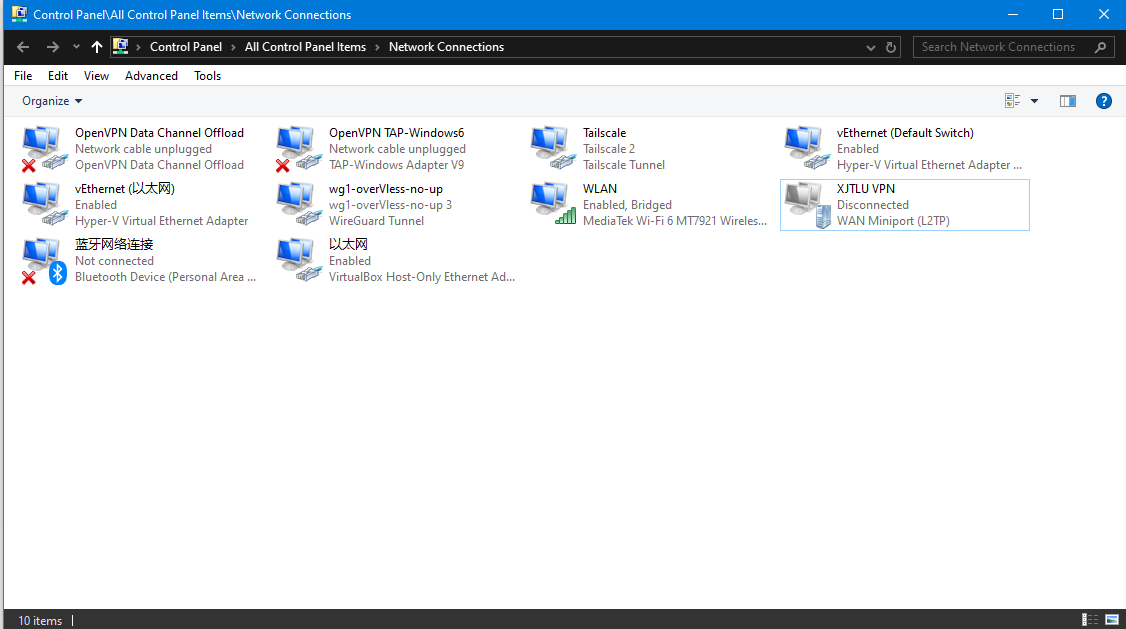Expand chevron after Control Panel breadcrumb

click(233, 47)
